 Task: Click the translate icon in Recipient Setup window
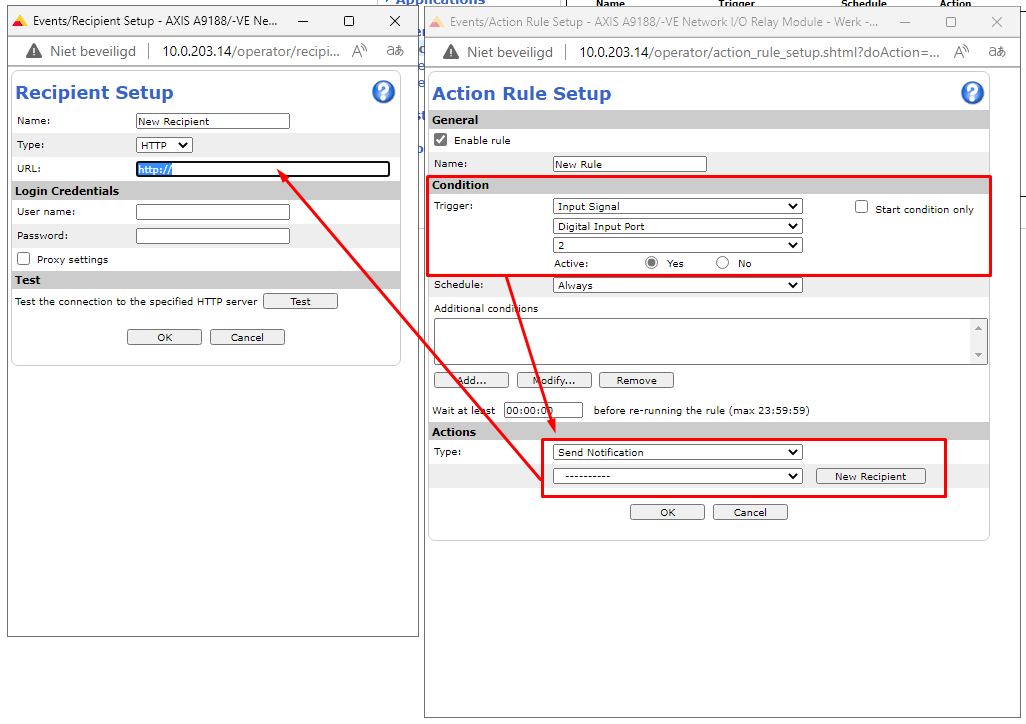(x=395, y=51)
